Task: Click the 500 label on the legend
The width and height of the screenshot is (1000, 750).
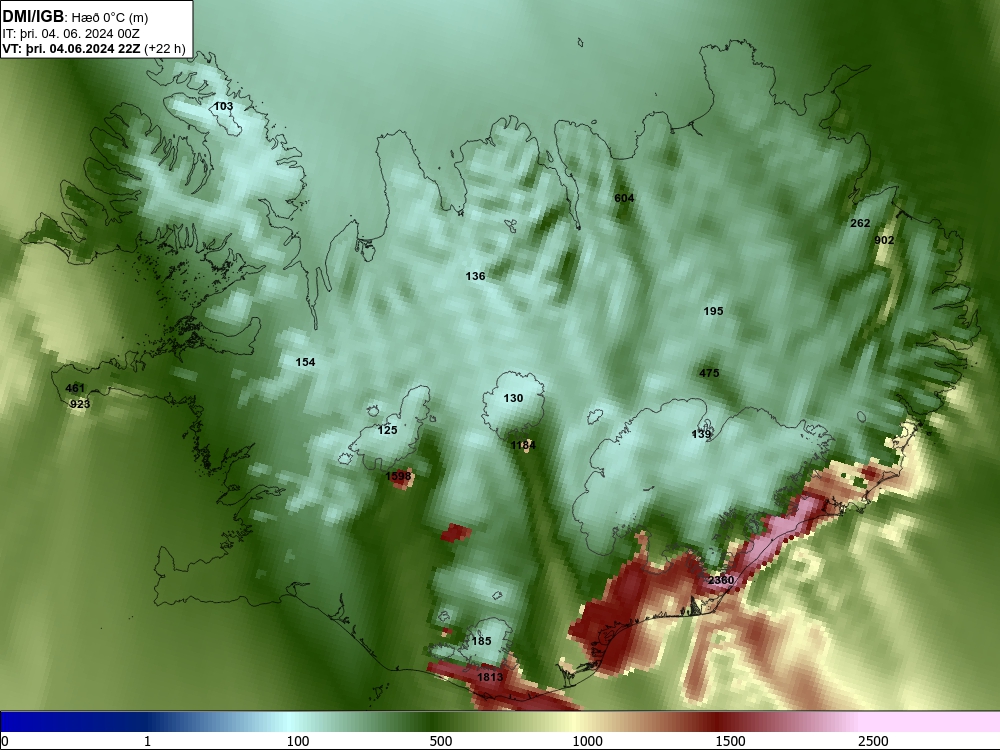Action: [x=441, y=741]
